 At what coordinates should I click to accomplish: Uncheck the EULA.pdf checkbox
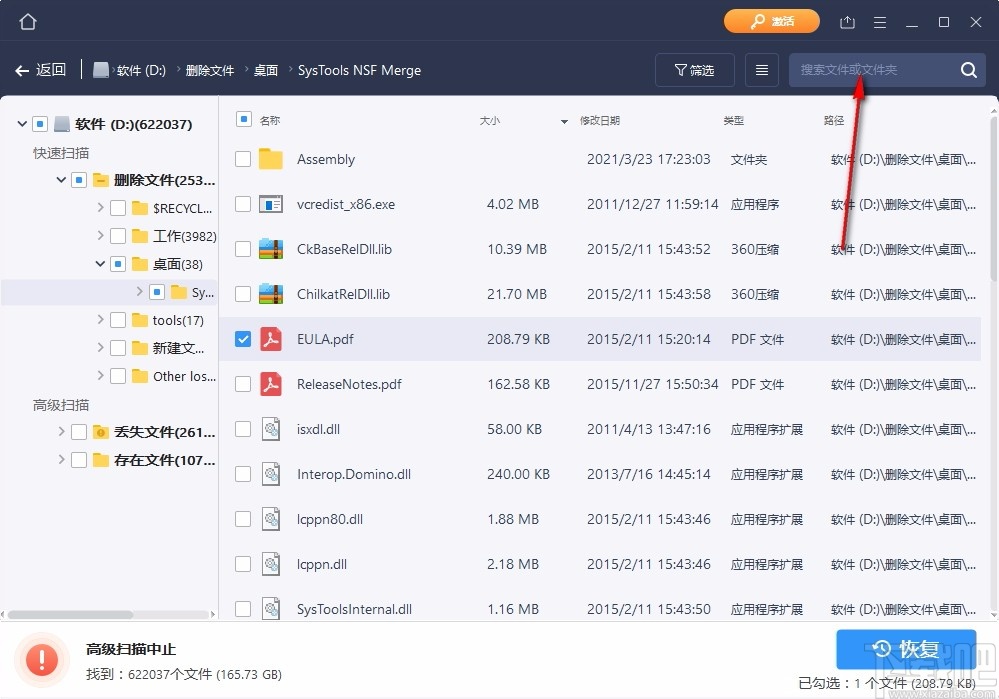point(242,339)
